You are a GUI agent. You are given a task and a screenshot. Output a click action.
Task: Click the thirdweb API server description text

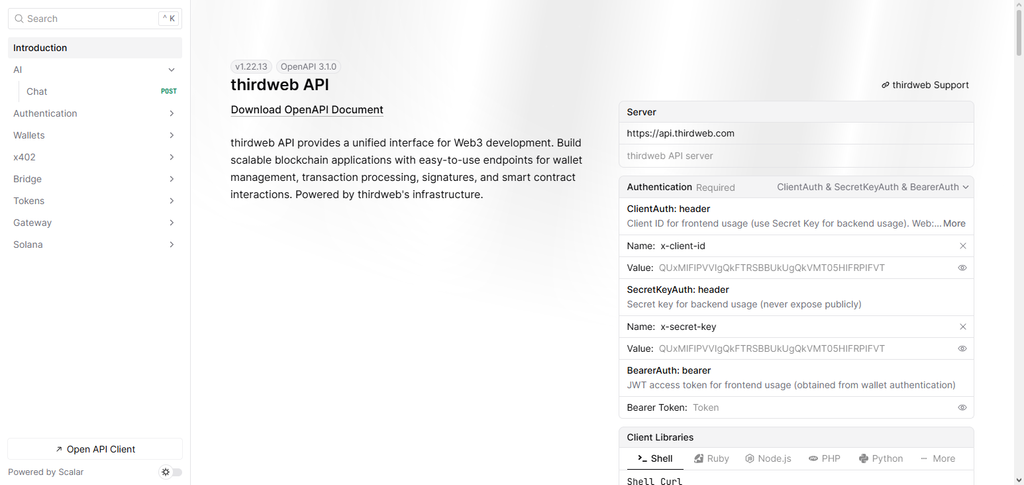coord(670,156)
